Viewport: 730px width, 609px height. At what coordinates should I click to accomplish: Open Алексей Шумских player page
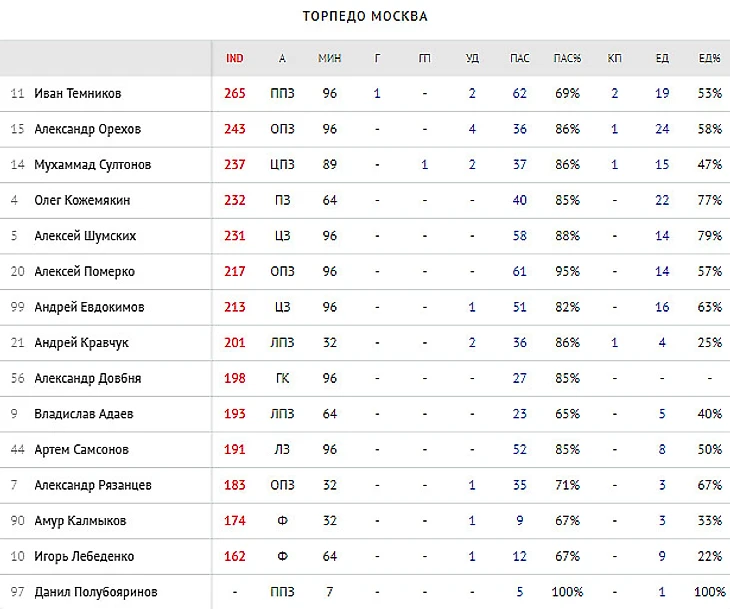[x=85, y=236]
